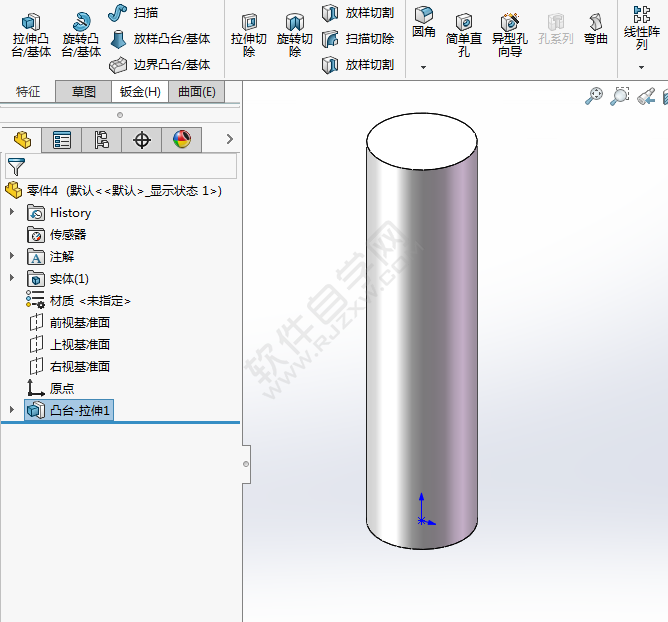This screenshot has width=668, height=622.
Task: Select the 圆角 fillet tool
Action: tap(423, 22)
